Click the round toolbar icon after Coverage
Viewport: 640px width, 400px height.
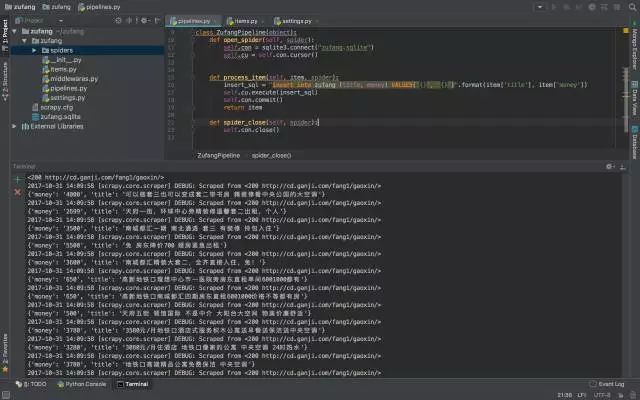(591, 7)
